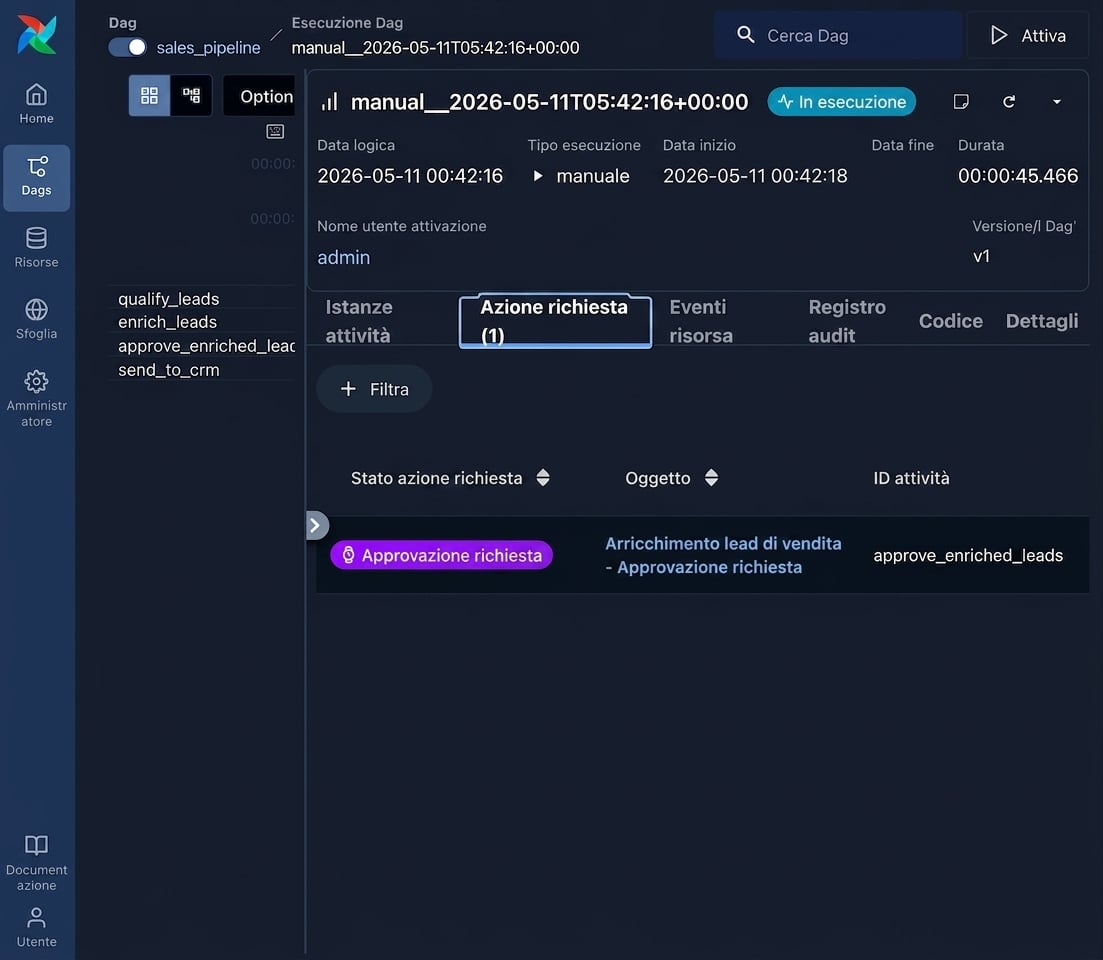Click the keyboard shortcuts icon
Screen dimensions: 1103x960
(x=275, y=132)
